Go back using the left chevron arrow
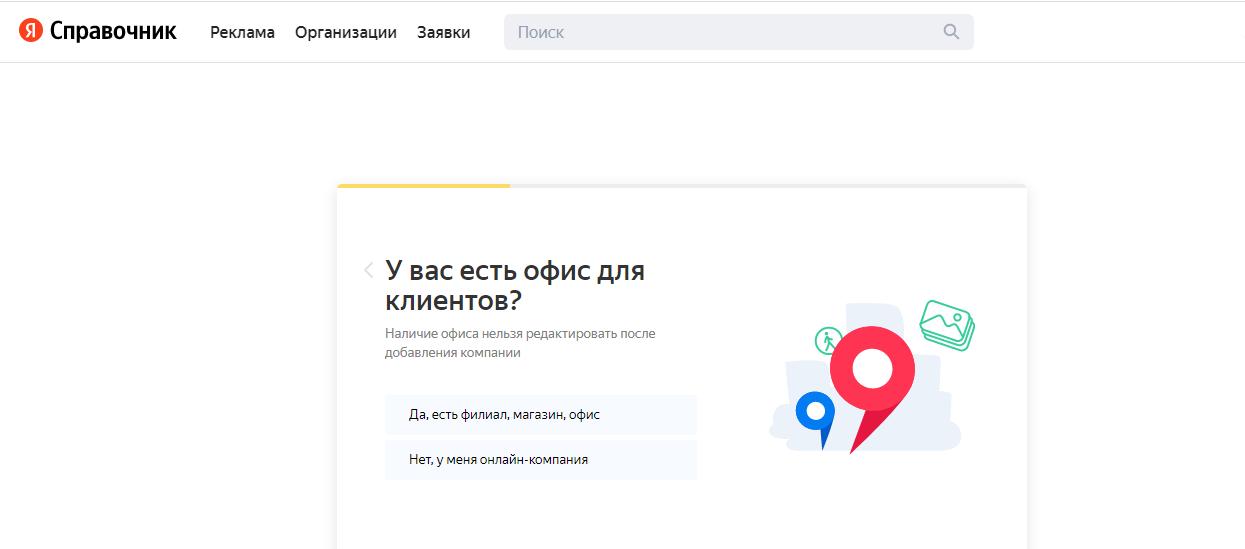The height and width of the screenshot is (549, 1245). coord(369,270)
